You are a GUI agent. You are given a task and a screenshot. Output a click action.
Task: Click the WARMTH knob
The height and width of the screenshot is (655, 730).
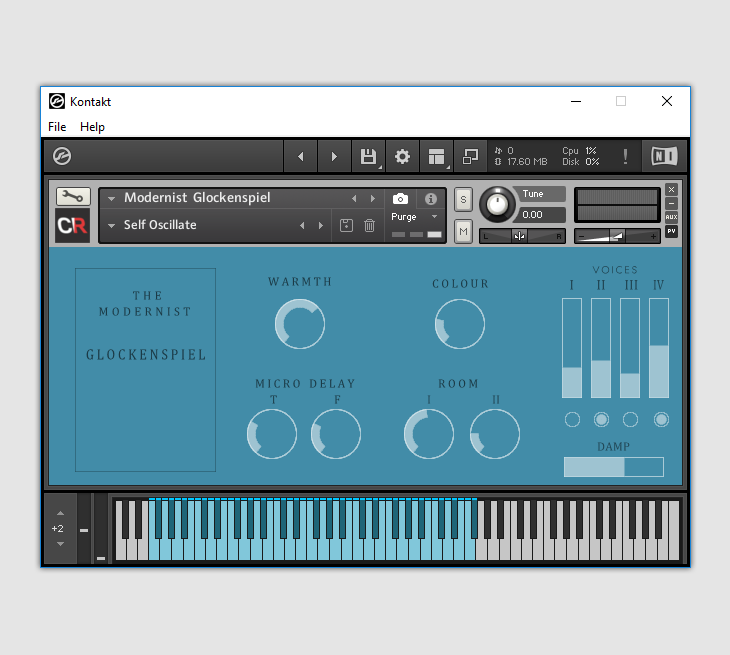click(300, 324)
